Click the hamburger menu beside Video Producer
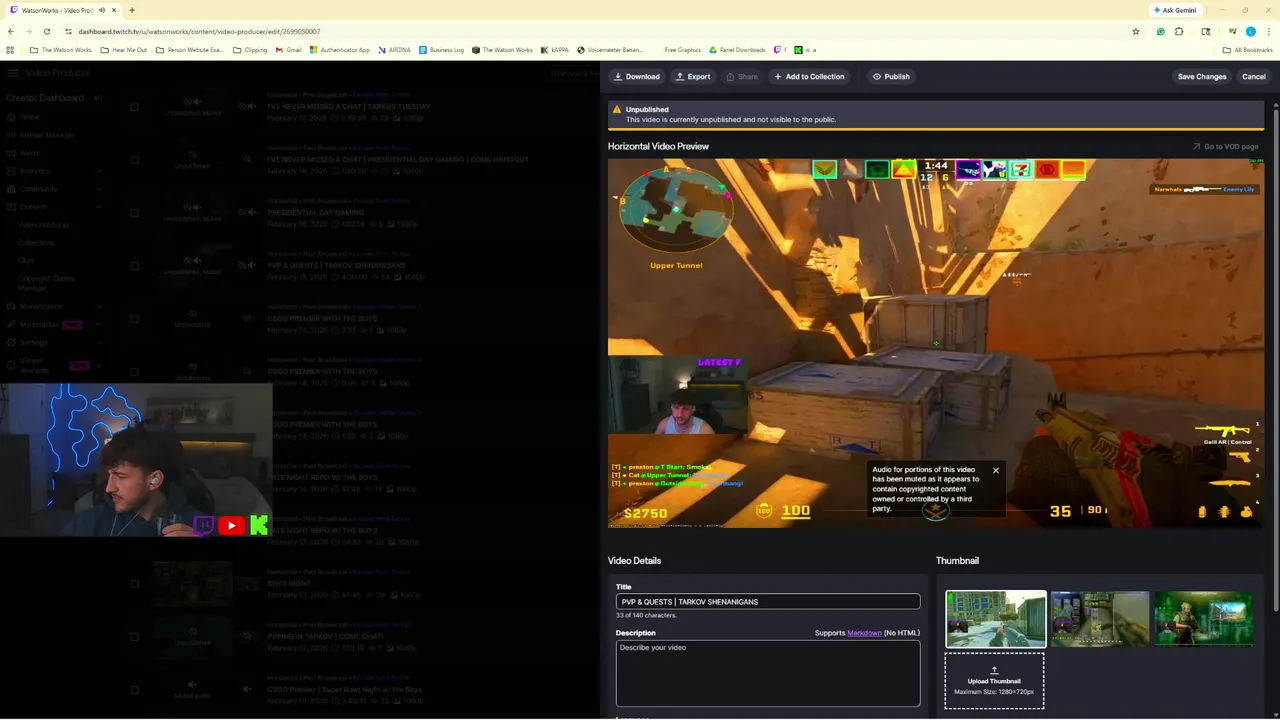The width and height of the screenshot is (1280, 720). [11, 73]
